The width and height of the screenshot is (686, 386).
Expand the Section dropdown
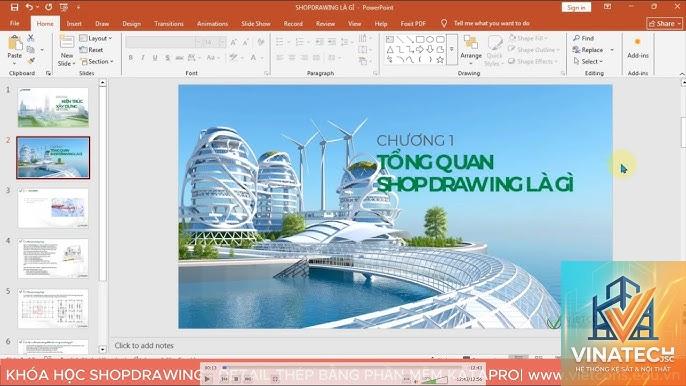point(97,62)
